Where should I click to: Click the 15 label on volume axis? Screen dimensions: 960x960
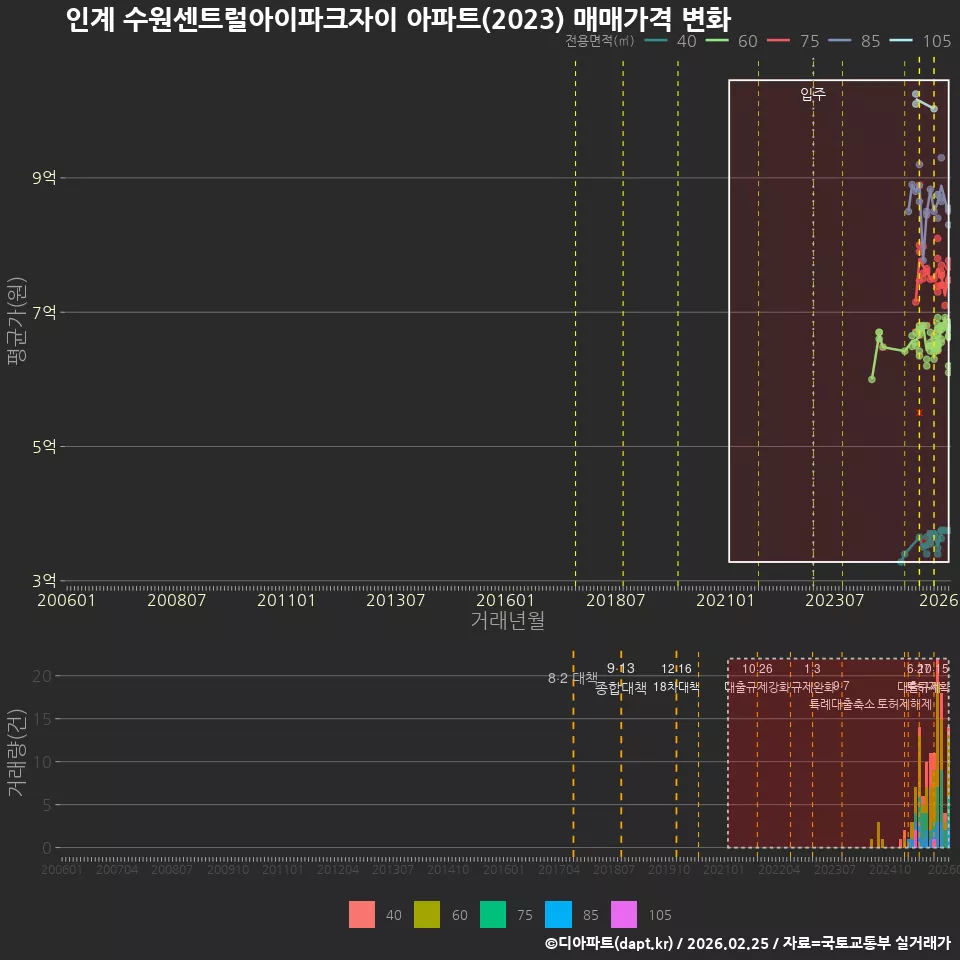coord(42,719)
